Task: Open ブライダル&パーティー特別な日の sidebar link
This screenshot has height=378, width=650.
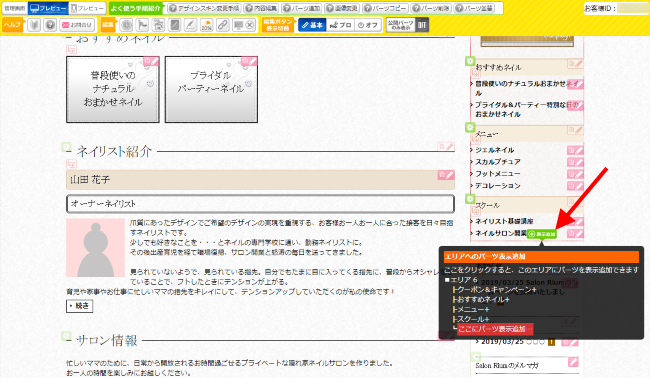Action: pos(526,109)
